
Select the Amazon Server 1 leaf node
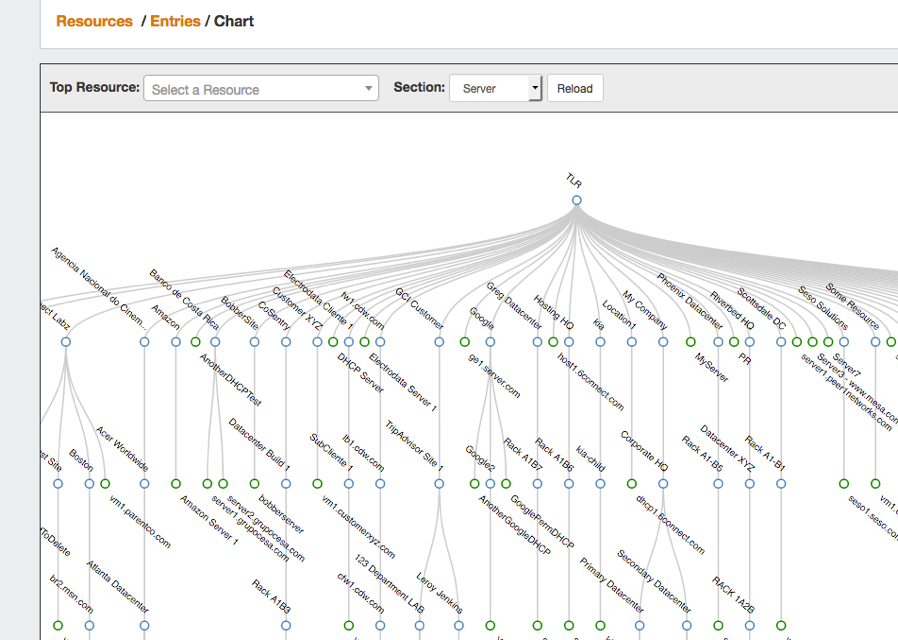[176, 484]
